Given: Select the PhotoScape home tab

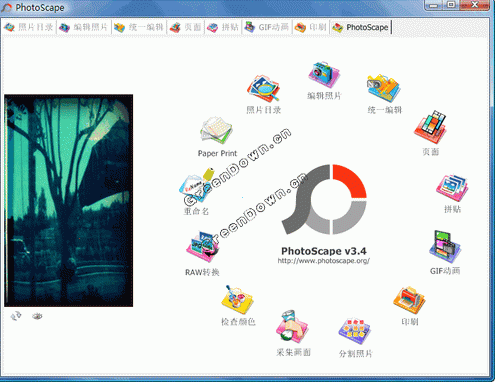Looking at the screenshot, I should pyautogui.click(x=361, y=27).
